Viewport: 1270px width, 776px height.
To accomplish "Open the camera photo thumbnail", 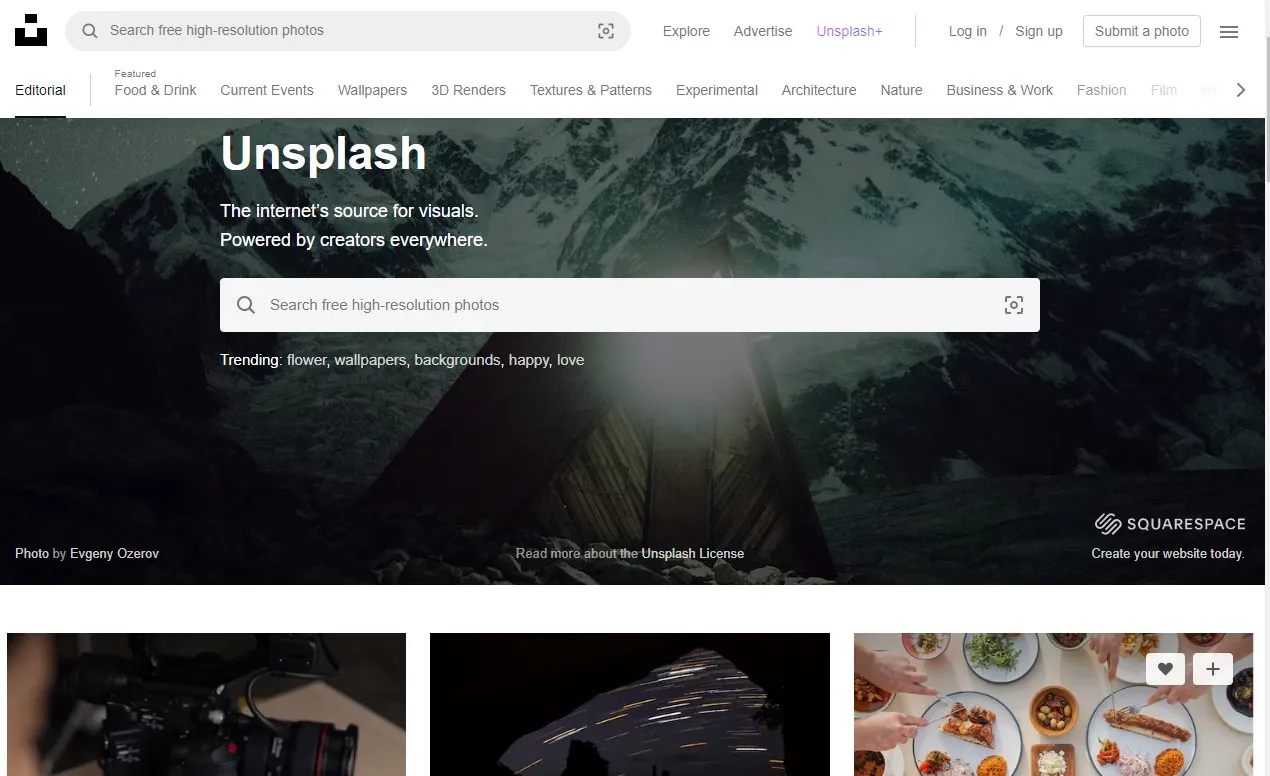I will 206,704.
